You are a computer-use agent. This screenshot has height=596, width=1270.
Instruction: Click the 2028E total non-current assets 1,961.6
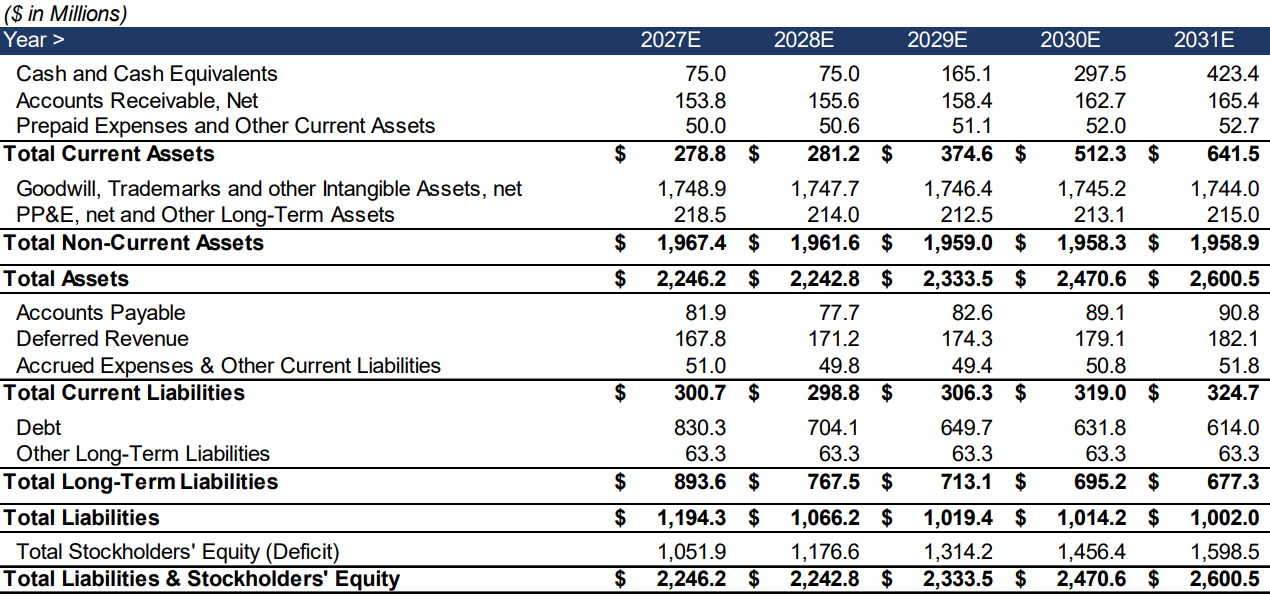(x=824, y=243)
